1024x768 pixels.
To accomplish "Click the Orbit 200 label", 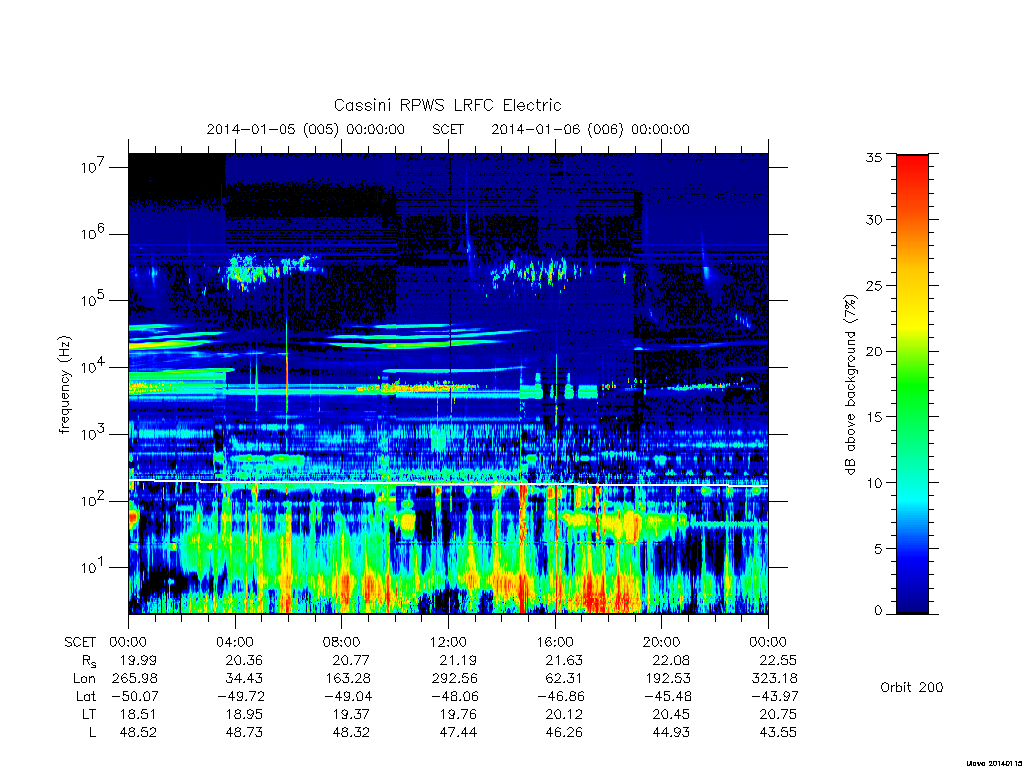I will (912, 687).
